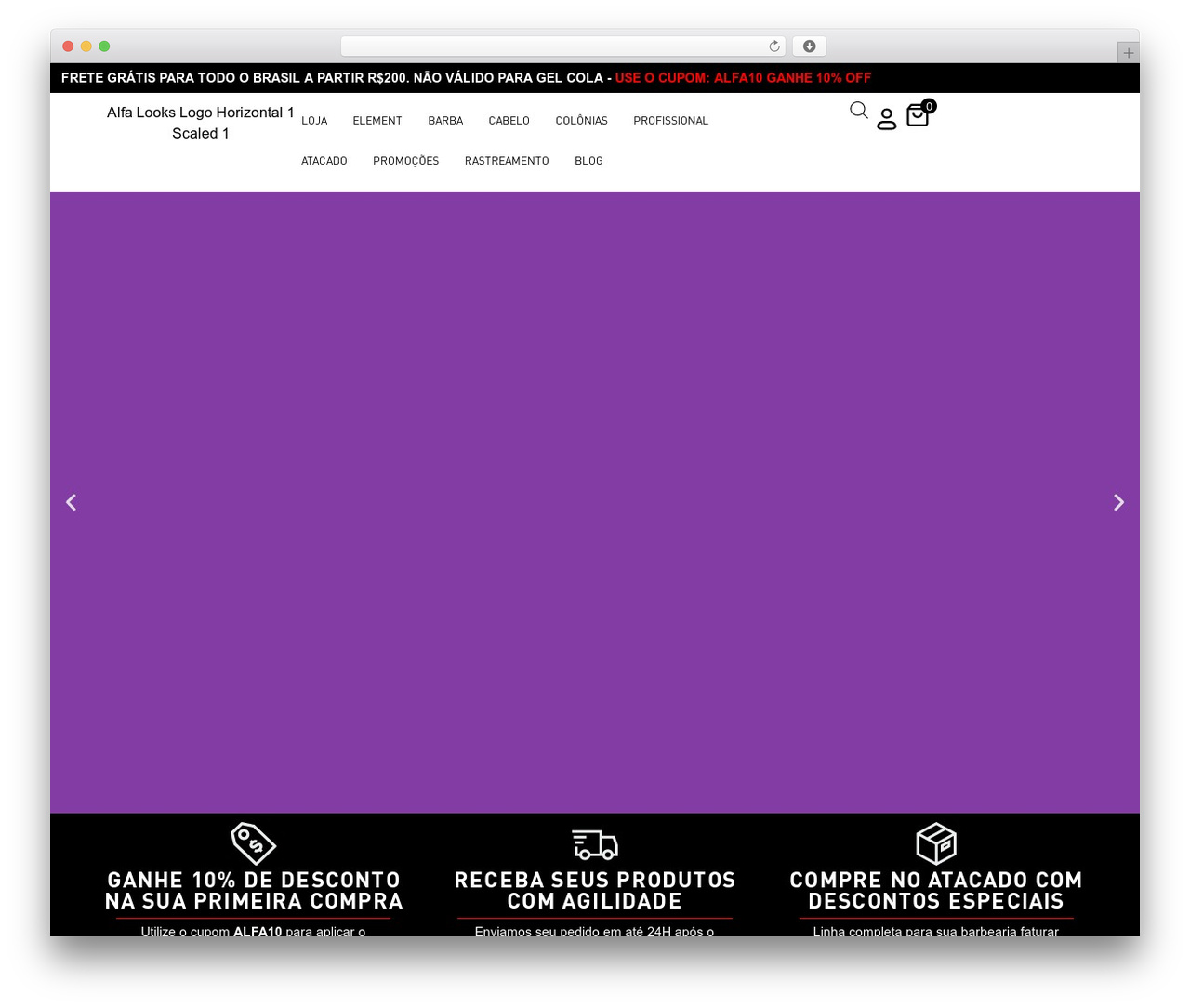1190x1008 pixels.
Task: Open the ATACADO menu item
Action: click(324, 161)
